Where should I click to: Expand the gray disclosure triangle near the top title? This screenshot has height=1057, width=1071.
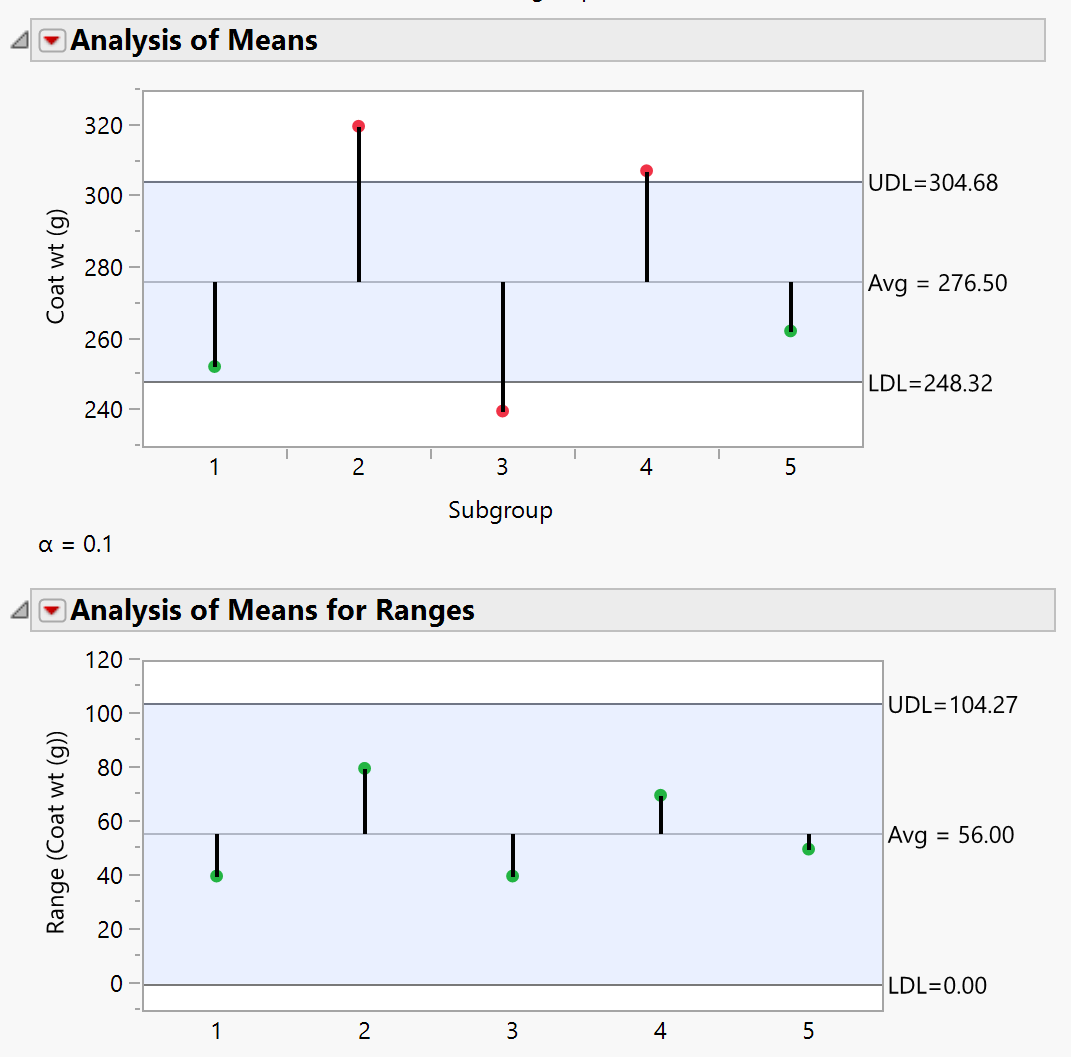click(21, 40)
